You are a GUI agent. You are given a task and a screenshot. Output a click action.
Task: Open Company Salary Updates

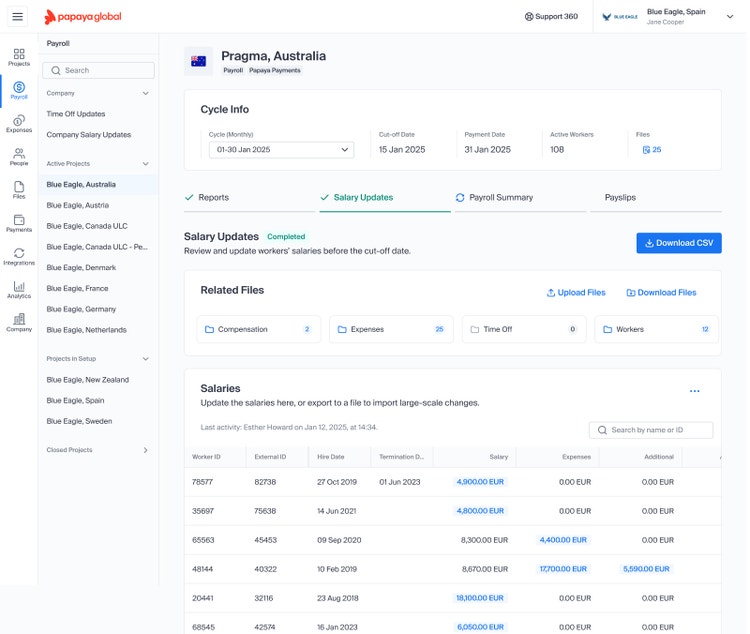88,135
